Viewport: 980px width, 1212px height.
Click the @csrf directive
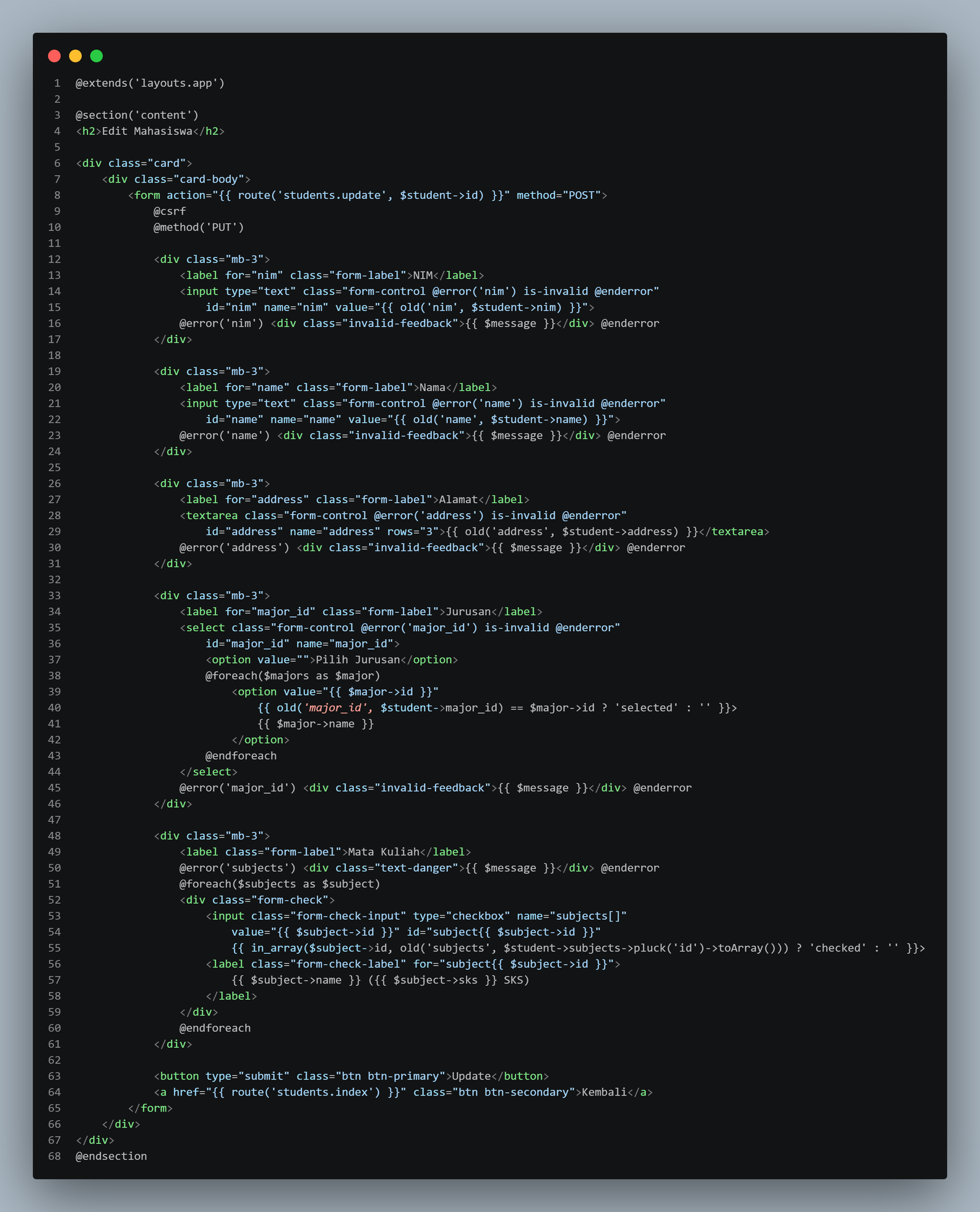point(170,211)
